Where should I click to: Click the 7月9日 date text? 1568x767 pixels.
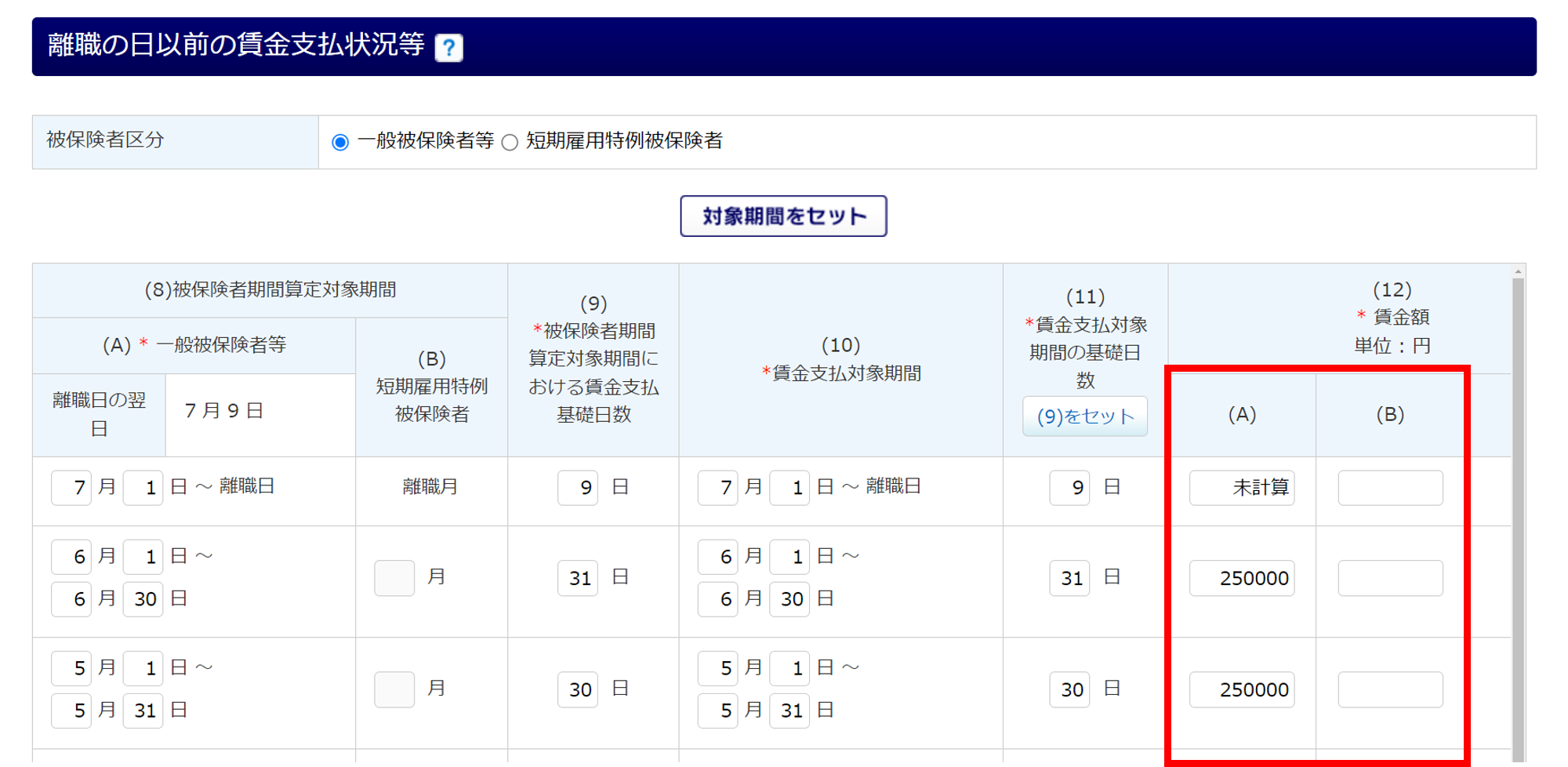pos(223,411)
